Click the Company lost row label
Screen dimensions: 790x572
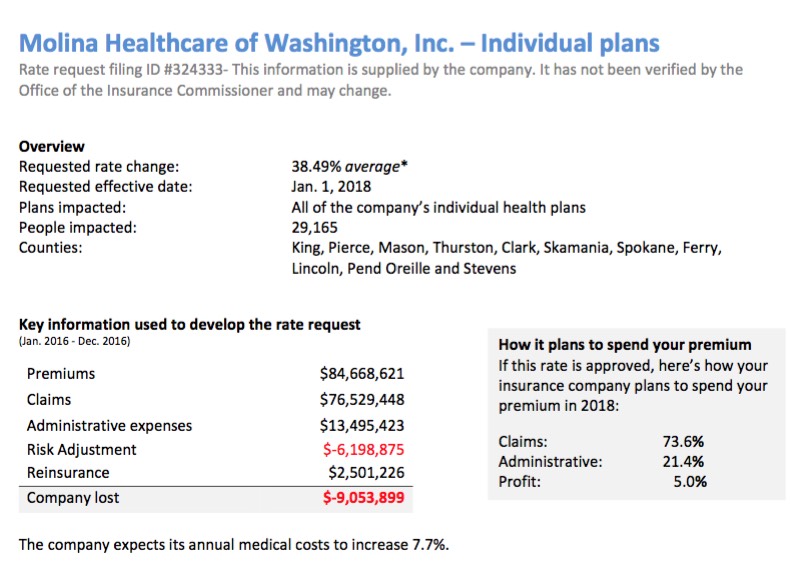(76, 497)
